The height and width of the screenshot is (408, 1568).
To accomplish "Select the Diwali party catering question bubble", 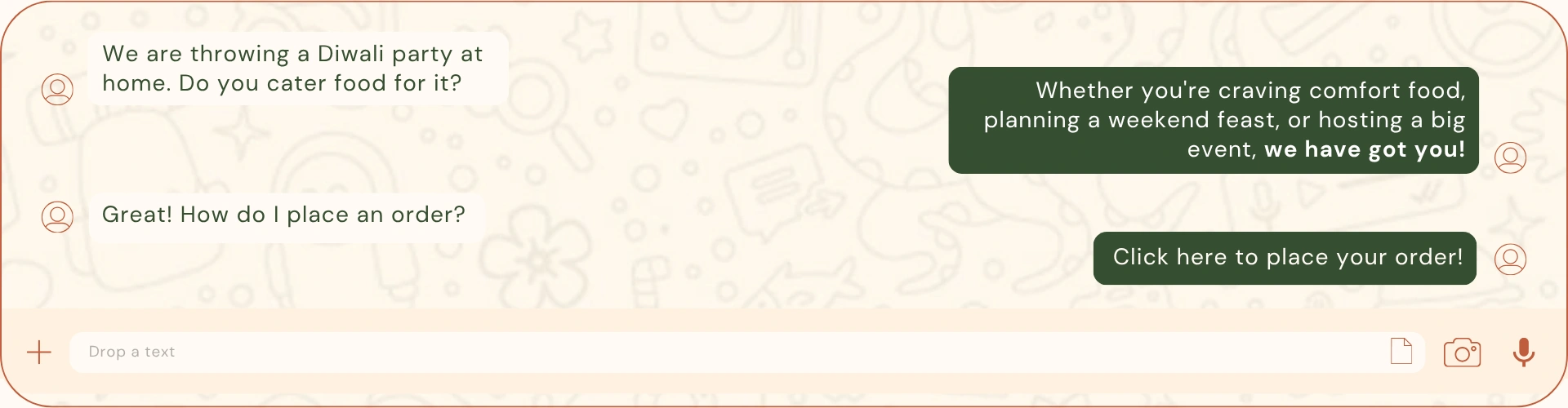I will tap(298, 68).
